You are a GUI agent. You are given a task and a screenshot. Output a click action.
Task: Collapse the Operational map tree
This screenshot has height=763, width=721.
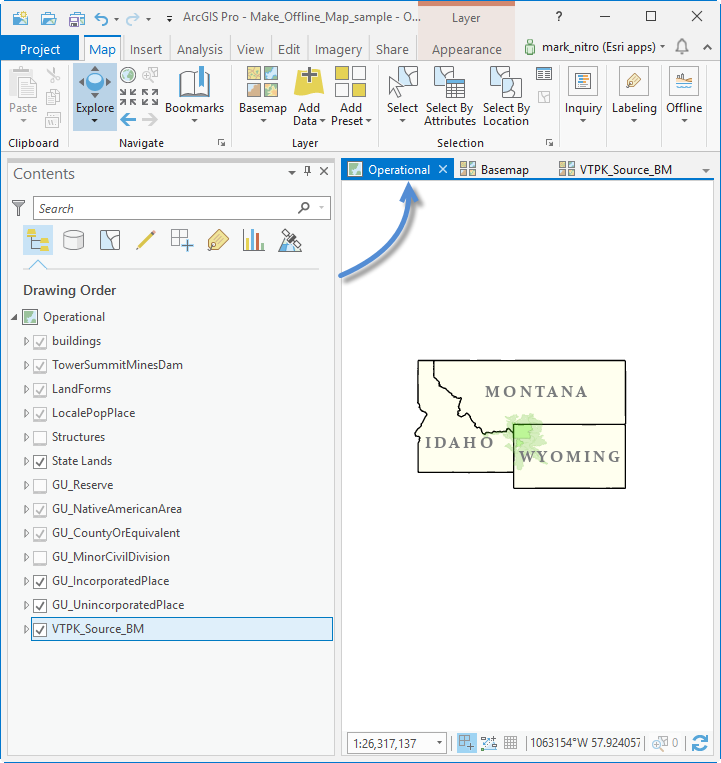(14, 317)
